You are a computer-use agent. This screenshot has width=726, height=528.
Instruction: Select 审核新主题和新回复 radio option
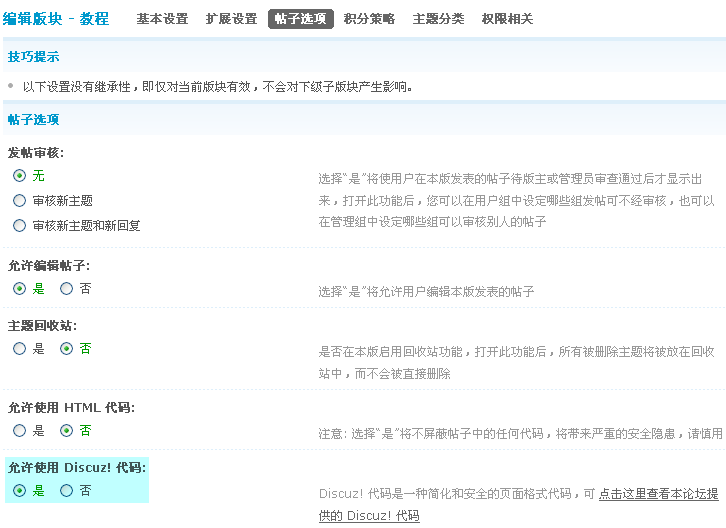click(x=20, y=226)
